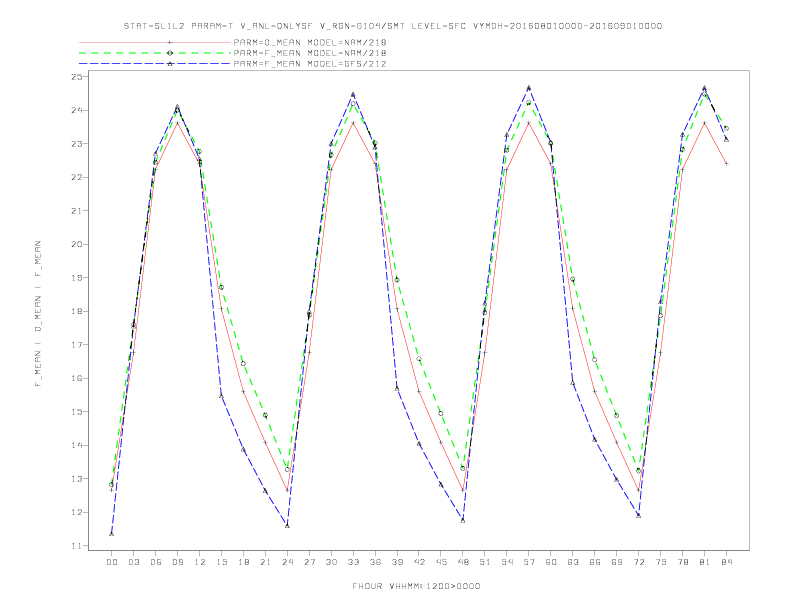
Task: Click y-axis tick label 12
Action: click(77, 513)
